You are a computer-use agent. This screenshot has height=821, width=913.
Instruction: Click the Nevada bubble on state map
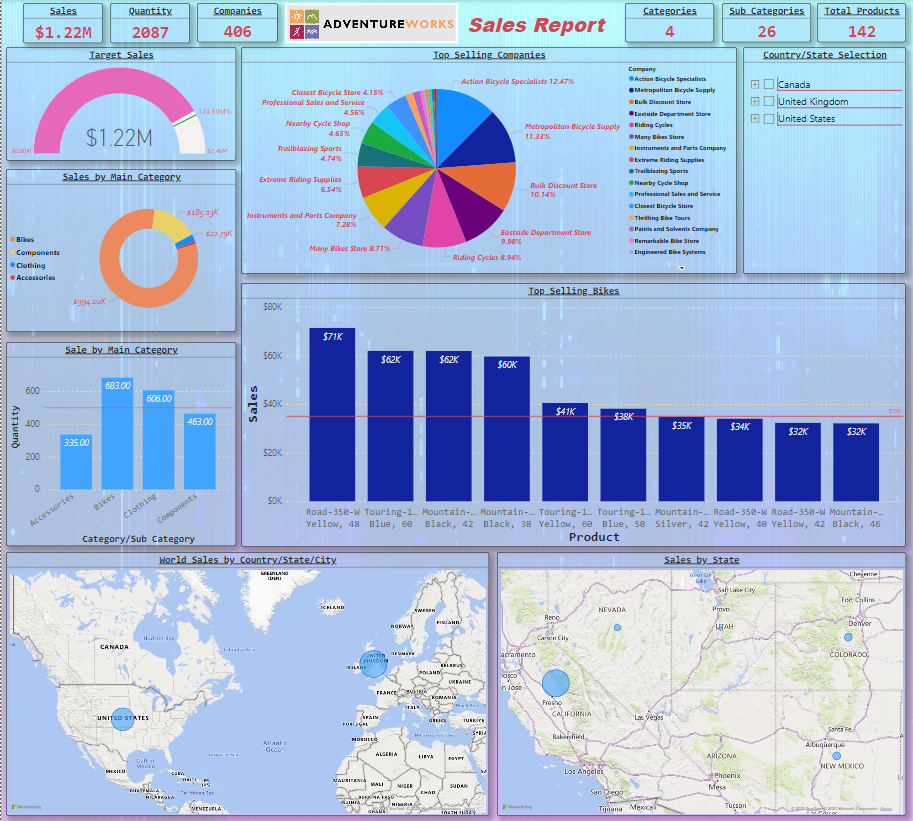coord(617,627)
